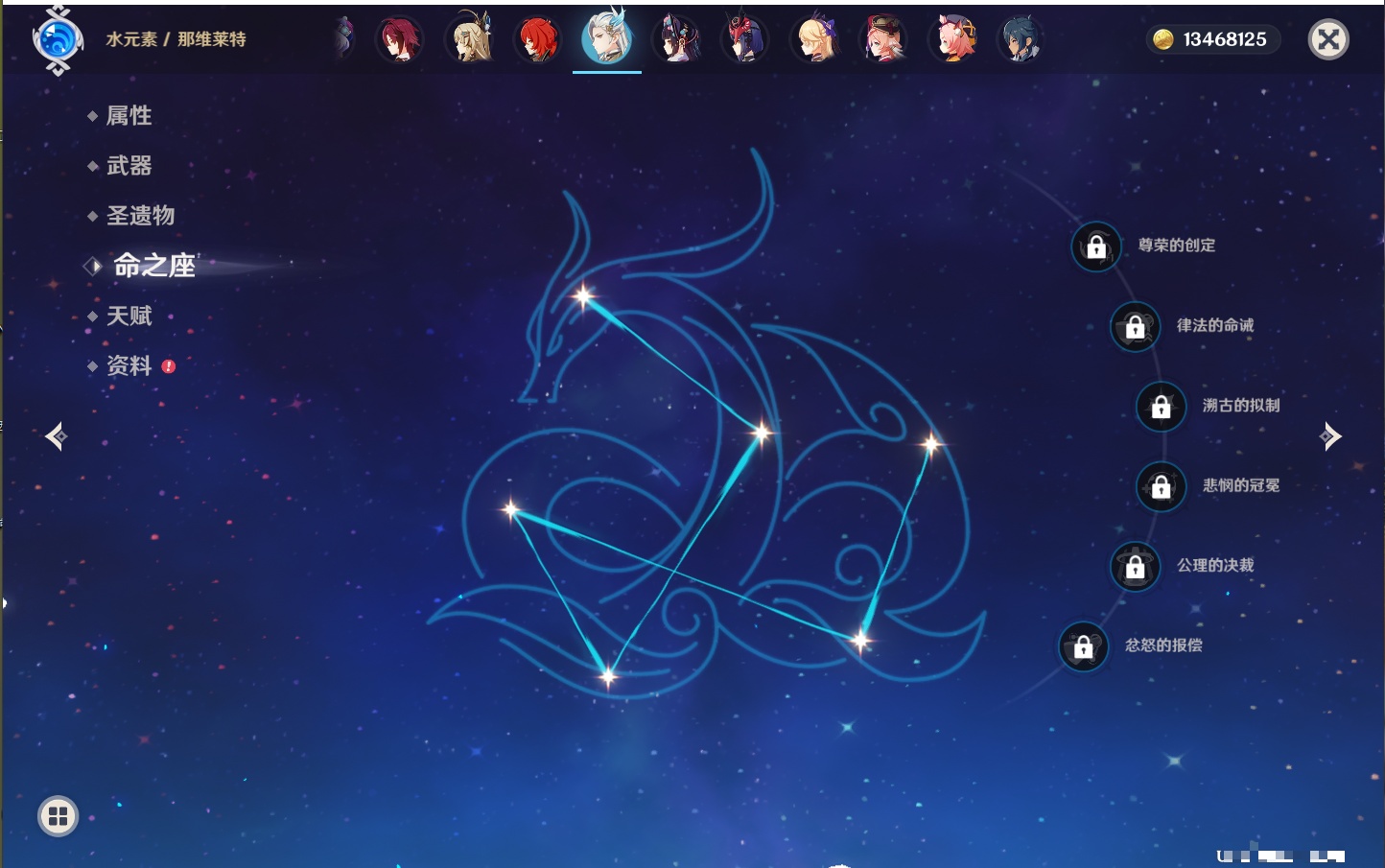1385x868 pixels.
Task: Select the highlighted white-haired Neuvillette portrait
Action: [x=607, y=37]
